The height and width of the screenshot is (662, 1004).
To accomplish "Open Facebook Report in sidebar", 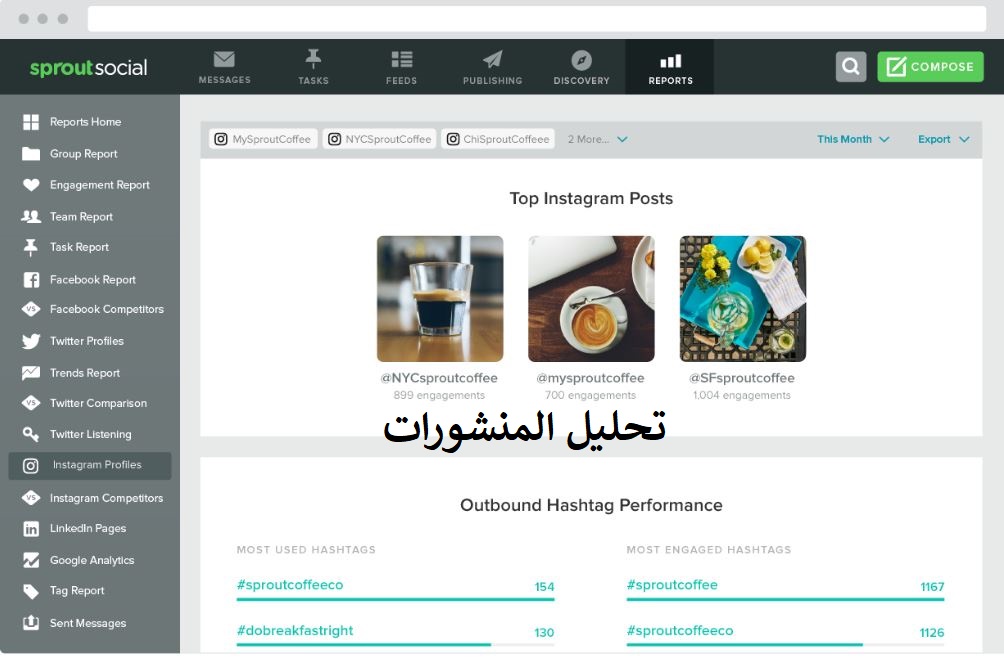I will click(90, 280).
